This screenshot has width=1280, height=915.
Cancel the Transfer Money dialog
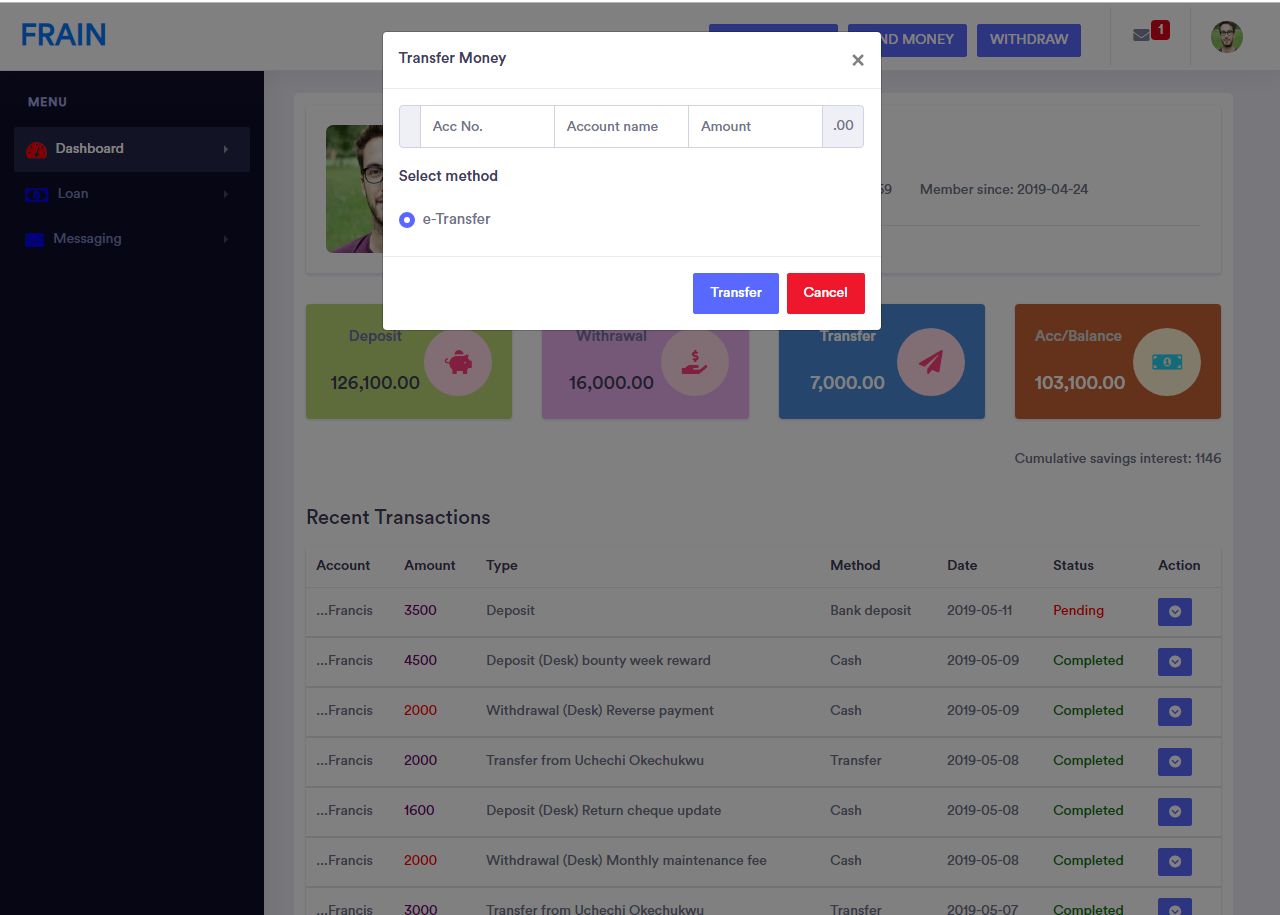(825, 293)
